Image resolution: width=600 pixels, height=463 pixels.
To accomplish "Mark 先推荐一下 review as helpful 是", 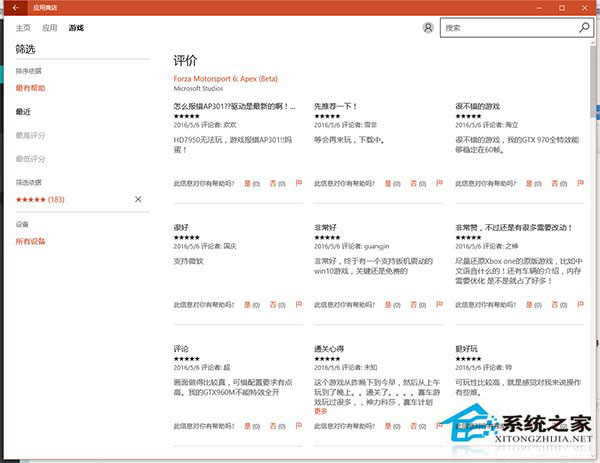I will click(x=392, y=184).
